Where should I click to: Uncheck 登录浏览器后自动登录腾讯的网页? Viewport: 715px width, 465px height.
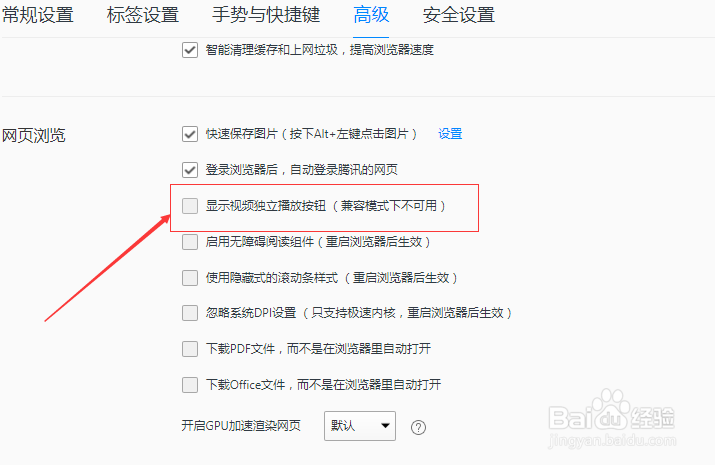[190, 170]
